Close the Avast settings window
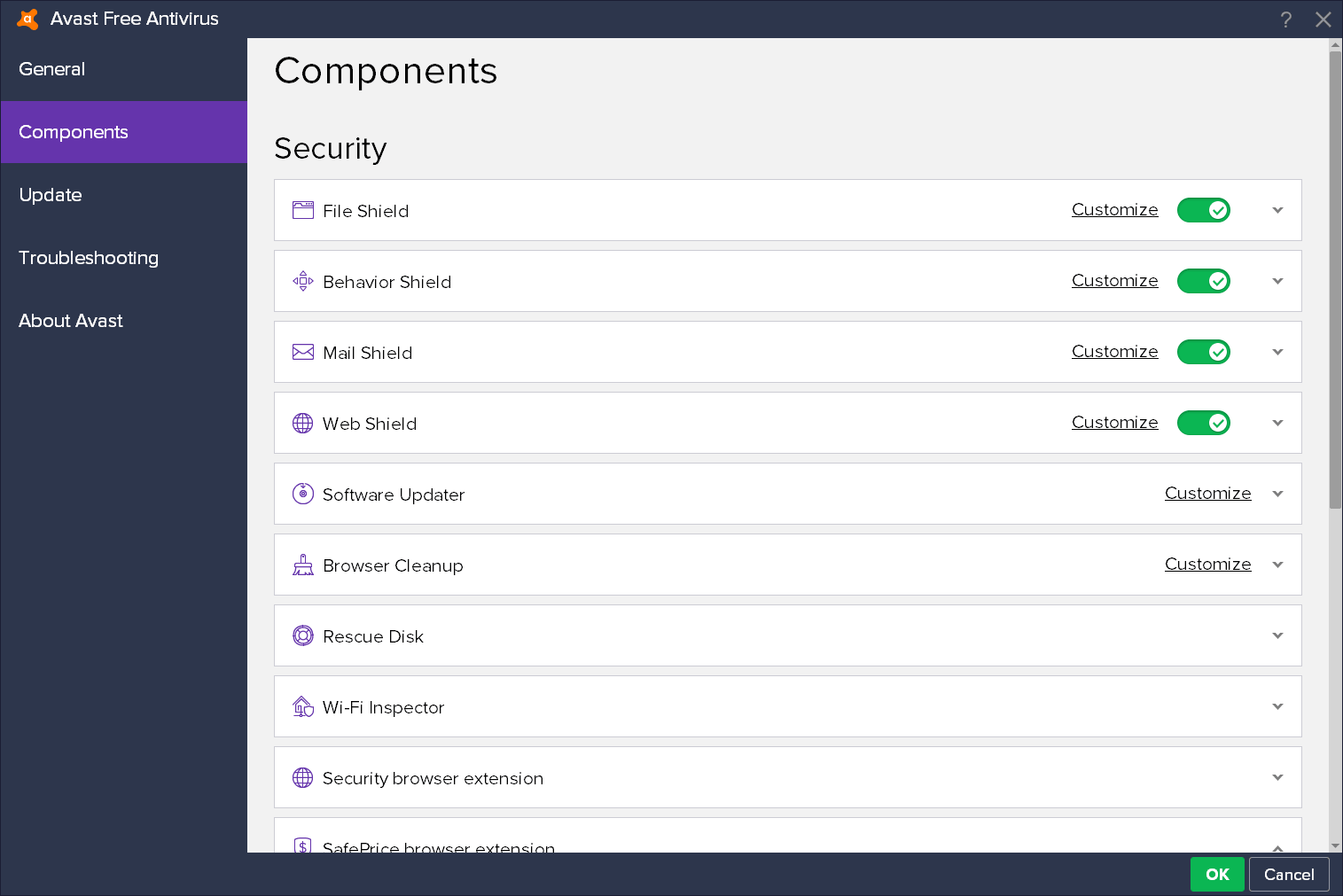This screenshot has height=896, width=1343. point(1323,19)
